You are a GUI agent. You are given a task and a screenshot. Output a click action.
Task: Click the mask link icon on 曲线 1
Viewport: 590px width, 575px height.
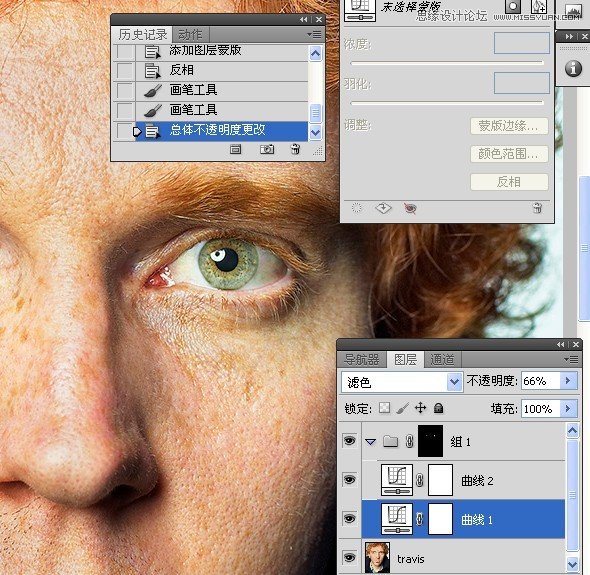(420, 519)
